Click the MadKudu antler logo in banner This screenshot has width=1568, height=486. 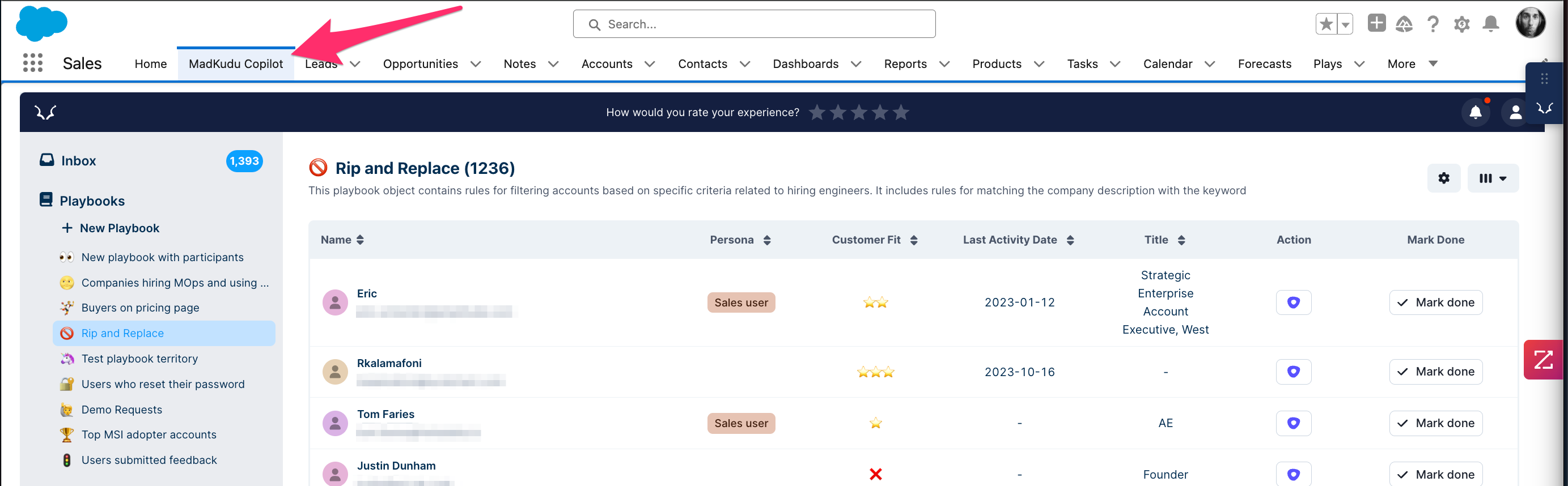46,112
